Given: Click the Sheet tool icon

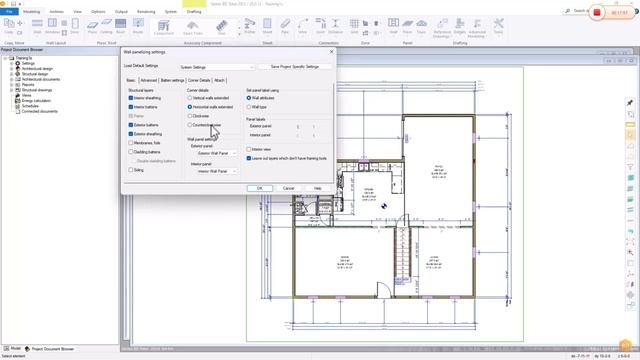Looking at the screenshot, I should point(267,24).
